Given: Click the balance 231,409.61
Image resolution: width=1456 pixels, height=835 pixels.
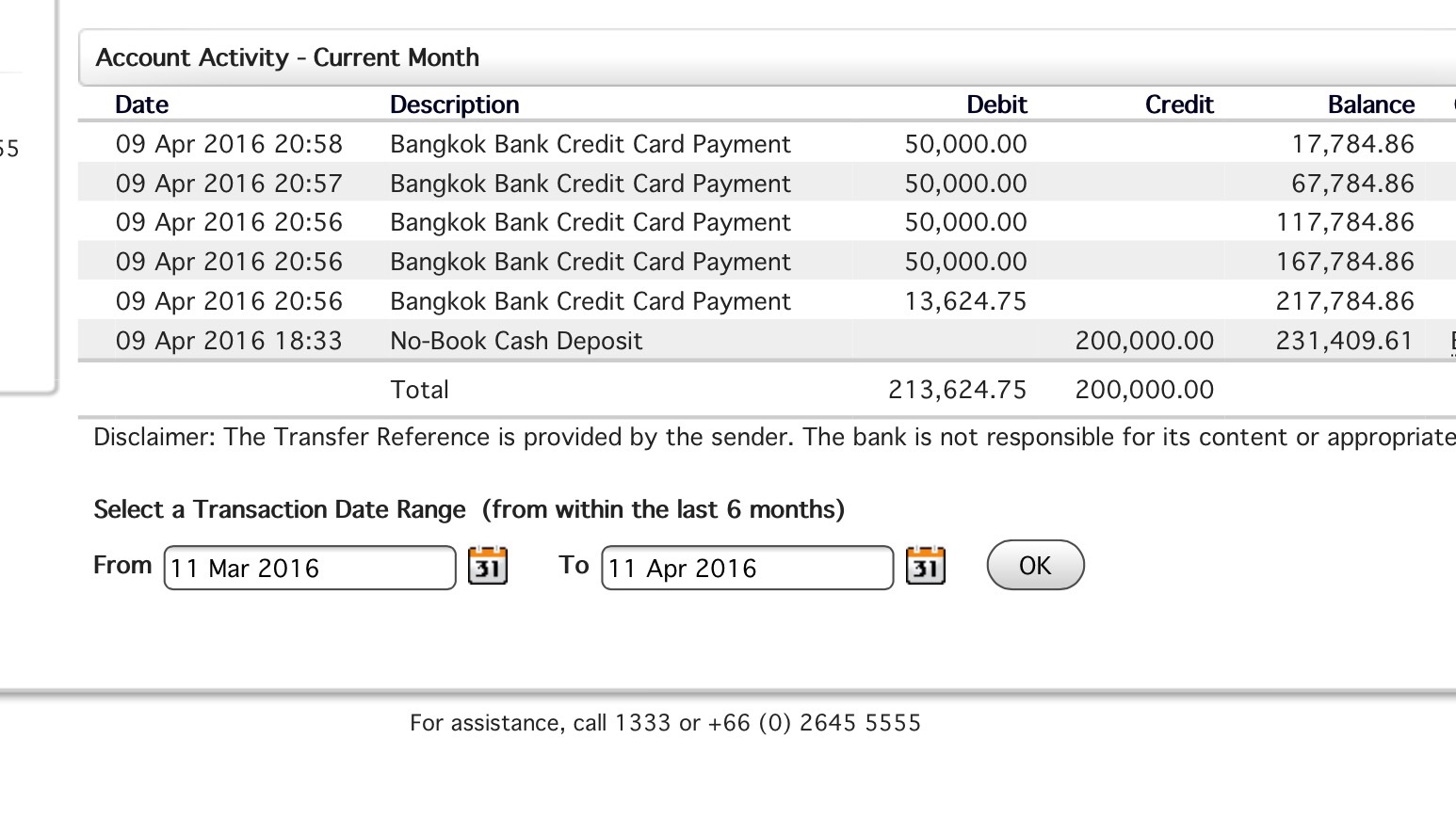Looking at the screenshot, I should [1345, 341].
